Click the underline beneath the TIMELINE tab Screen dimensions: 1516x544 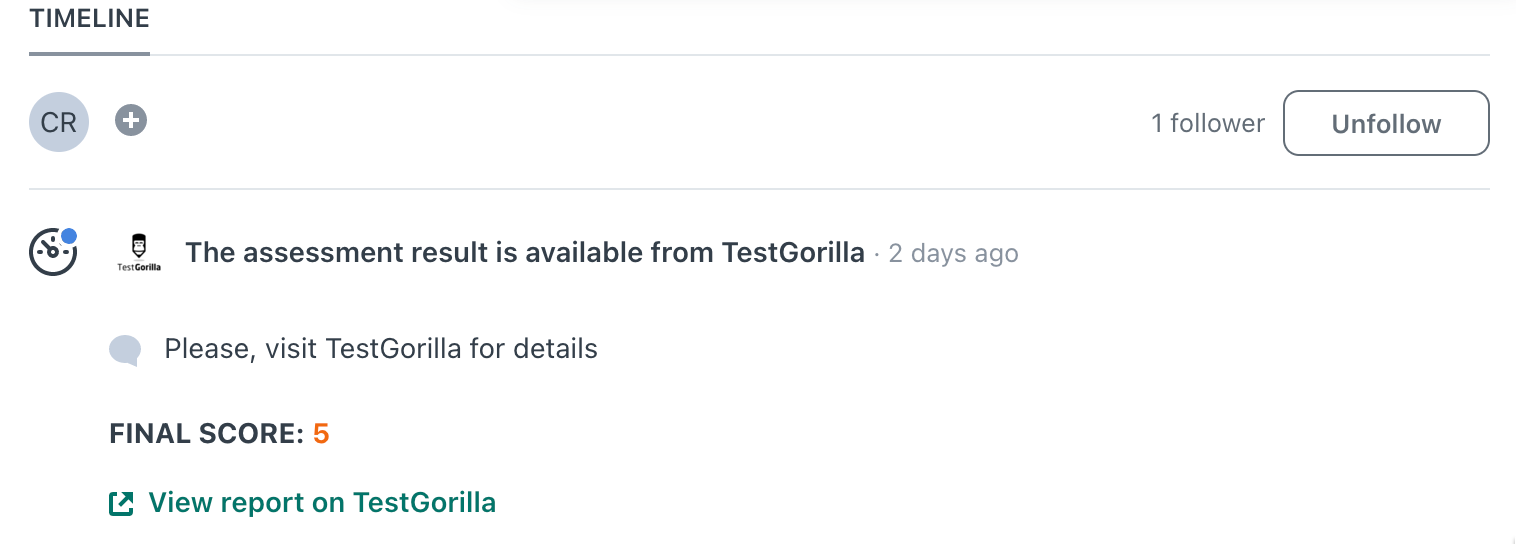pyautogui.click(x=89, y=53)
